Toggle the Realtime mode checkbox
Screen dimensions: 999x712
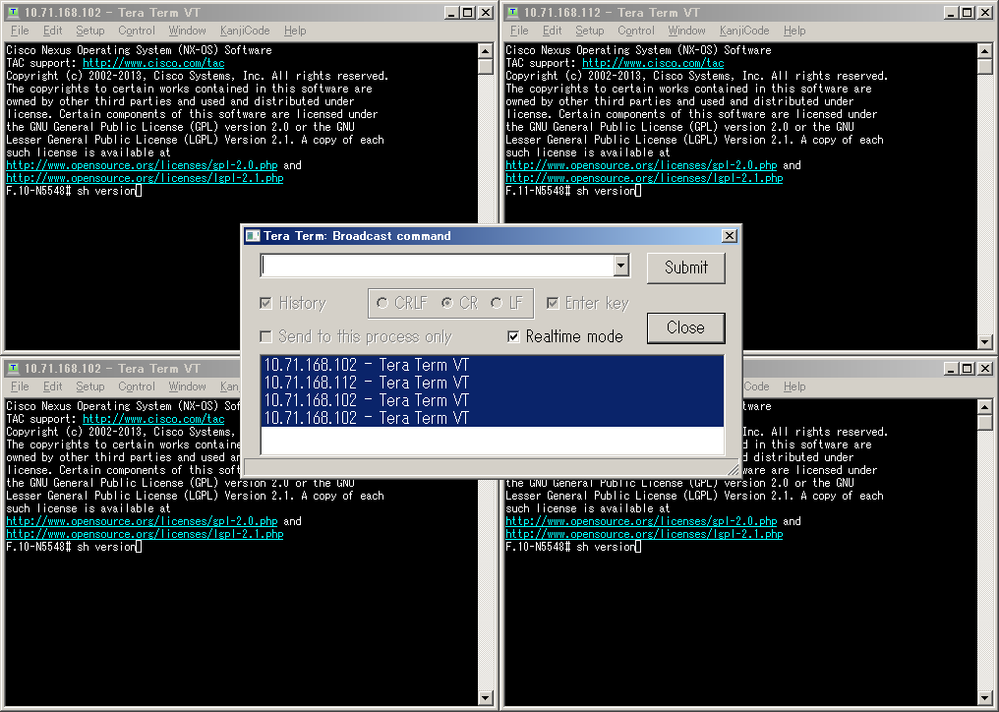(x=514, y=336)
